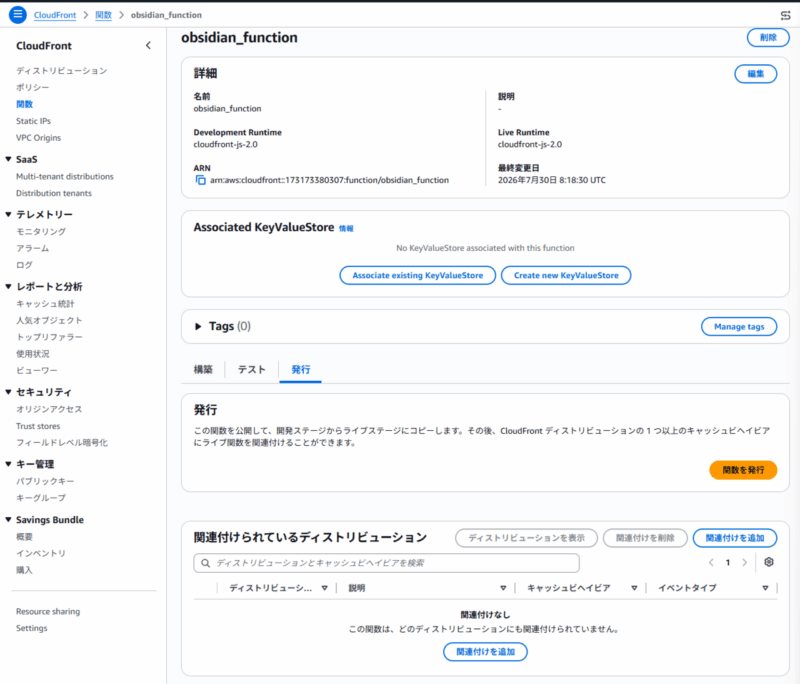
Task: Open ディストリビューション in sidebar
Action: (61, 70)
